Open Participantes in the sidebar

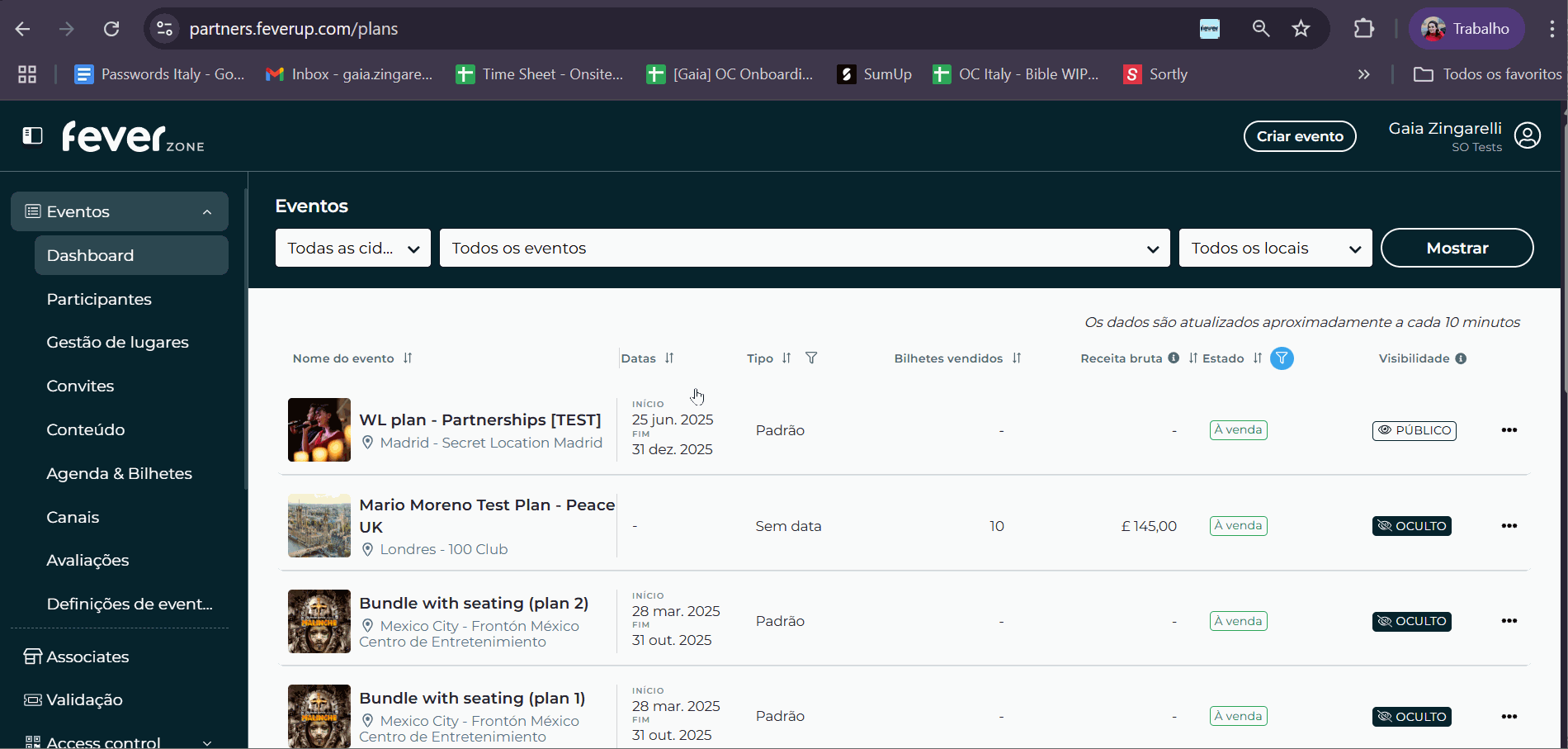[x=99, y=299]
